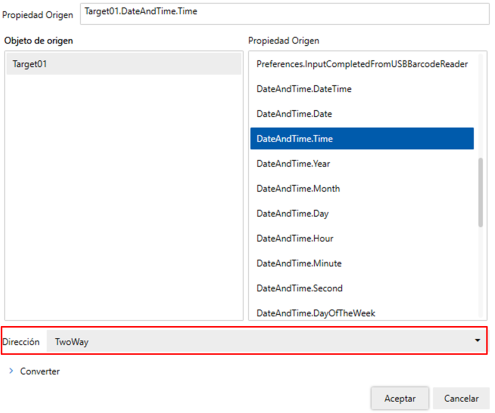Choose Preferences.InputCompletedFromUSBBarcodeReader property

pos(362,64)
